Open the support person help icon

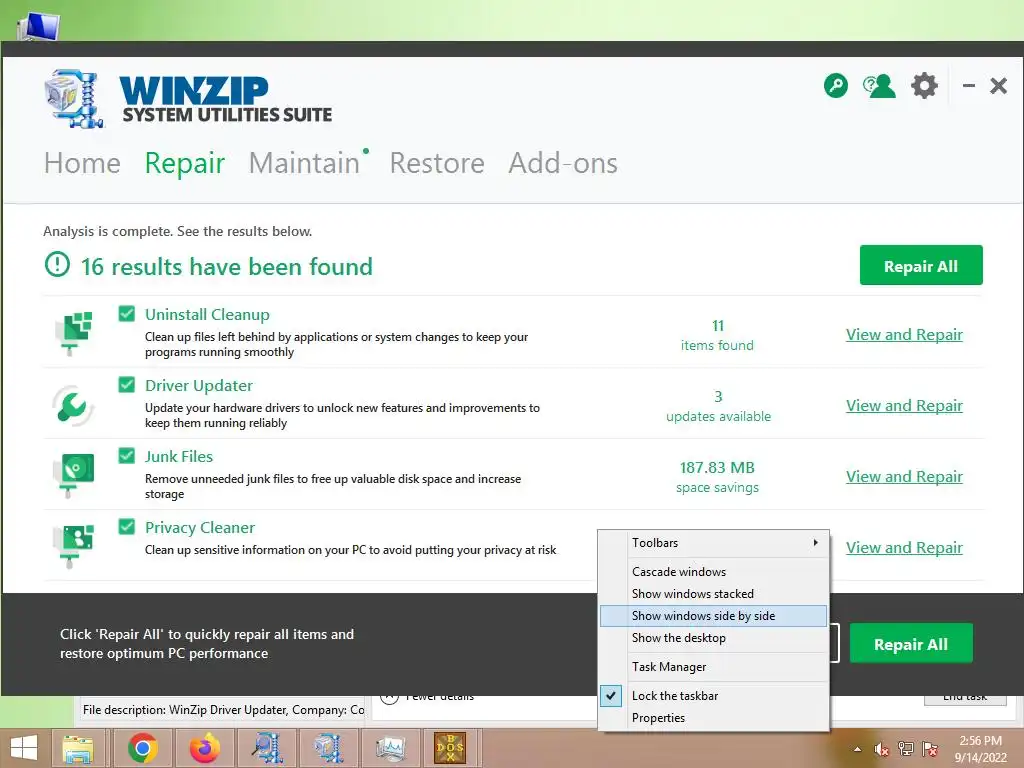879,86
